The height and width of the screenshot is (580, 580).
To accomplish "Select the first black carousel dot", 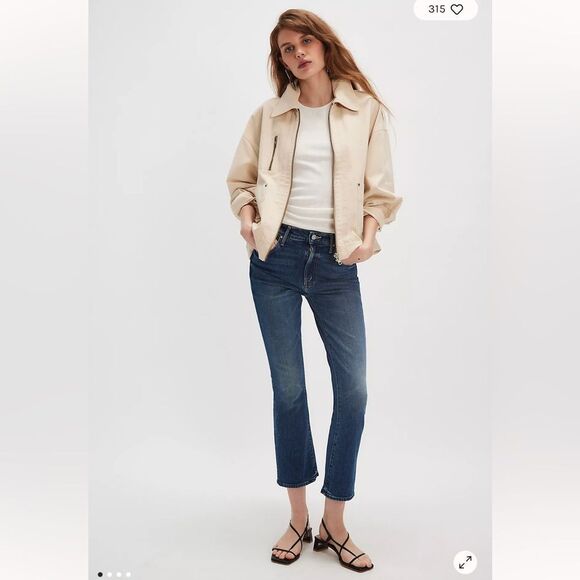I will click(x=100, y=574).
